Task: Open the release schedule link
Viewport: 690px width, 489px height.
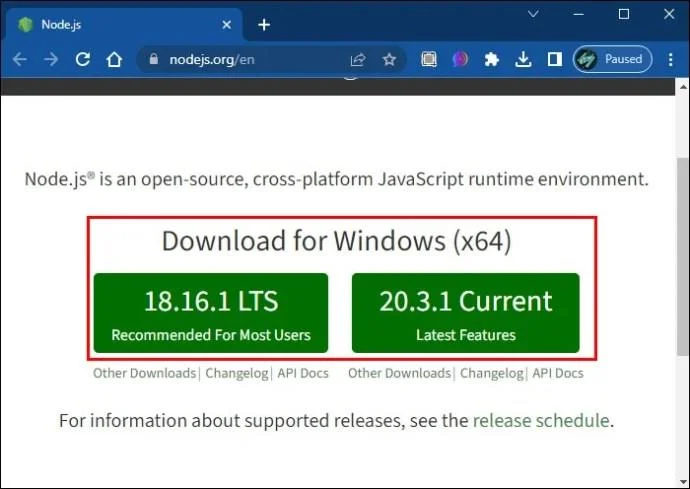Action: point(540,421)
